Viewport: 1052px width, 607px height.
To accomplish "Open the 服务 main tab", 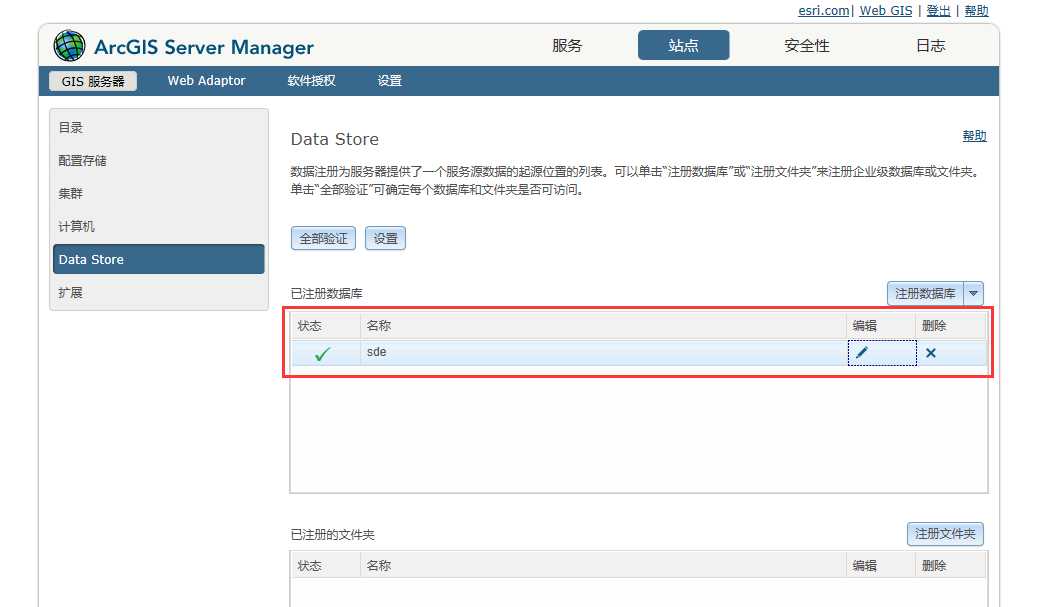I will [567, 46].
